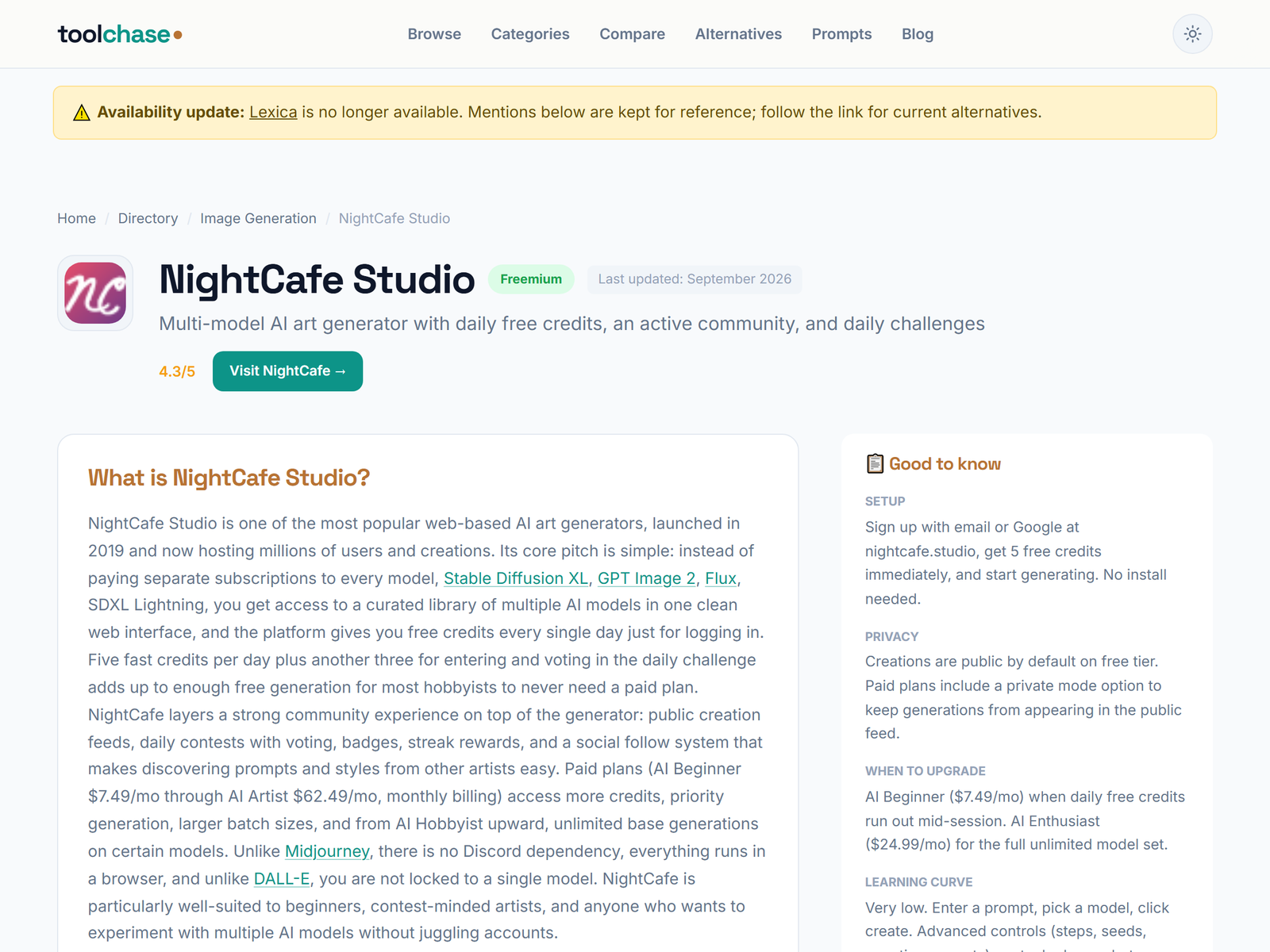Toggle the light/dark theme sun icon
Image resolution: width=1270 pixels, height=952 pixels.
(x=1192, y=34)
